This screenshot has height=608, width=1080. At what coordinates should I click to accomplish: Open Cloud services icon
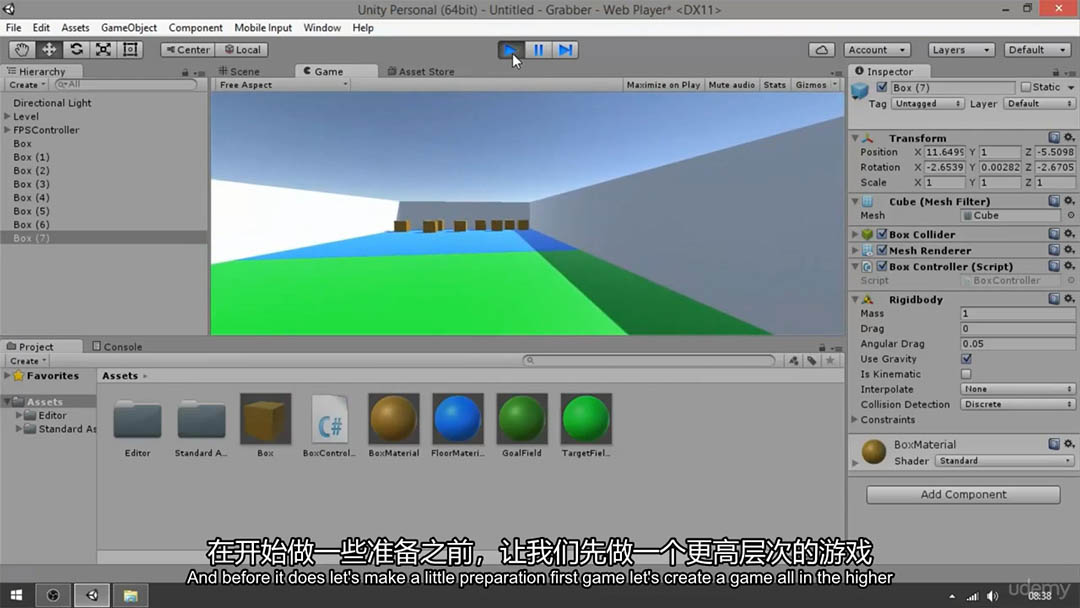click(x=822, y=50)
